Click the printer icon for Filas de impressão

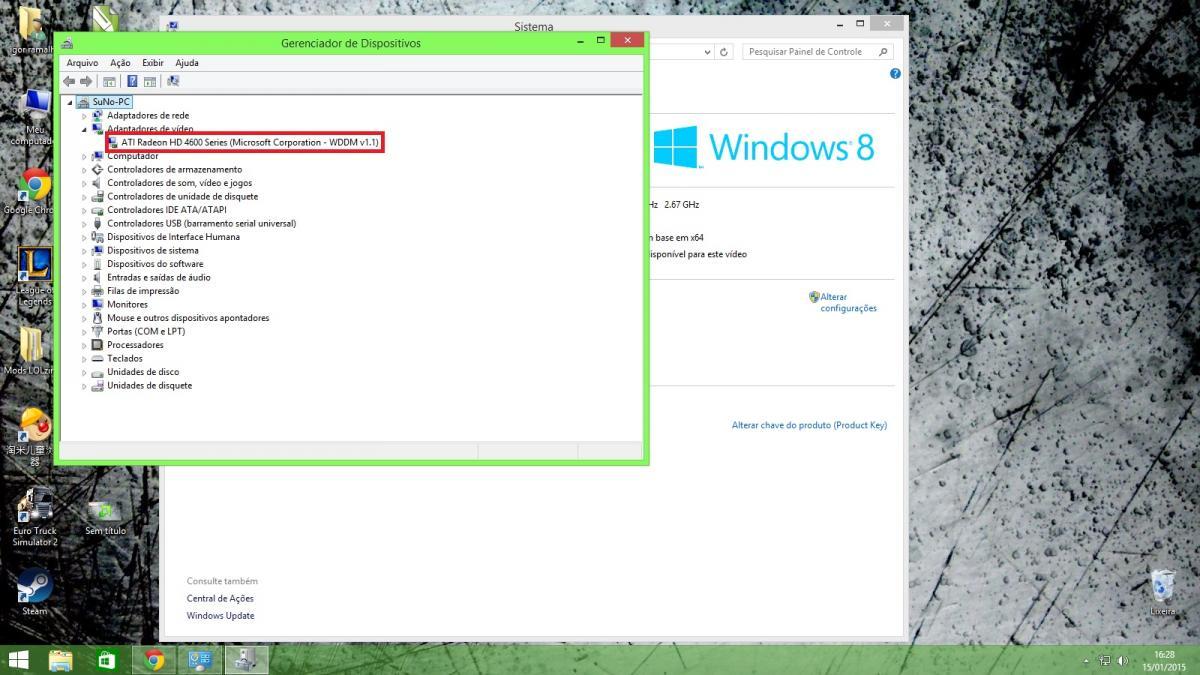pos(97,291)
